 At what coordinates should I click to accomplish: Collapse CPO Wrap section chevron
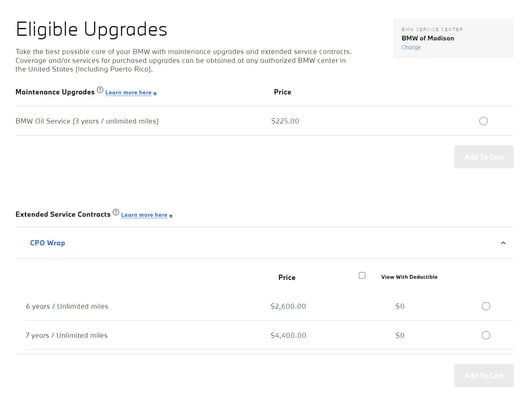pos(503,243)
